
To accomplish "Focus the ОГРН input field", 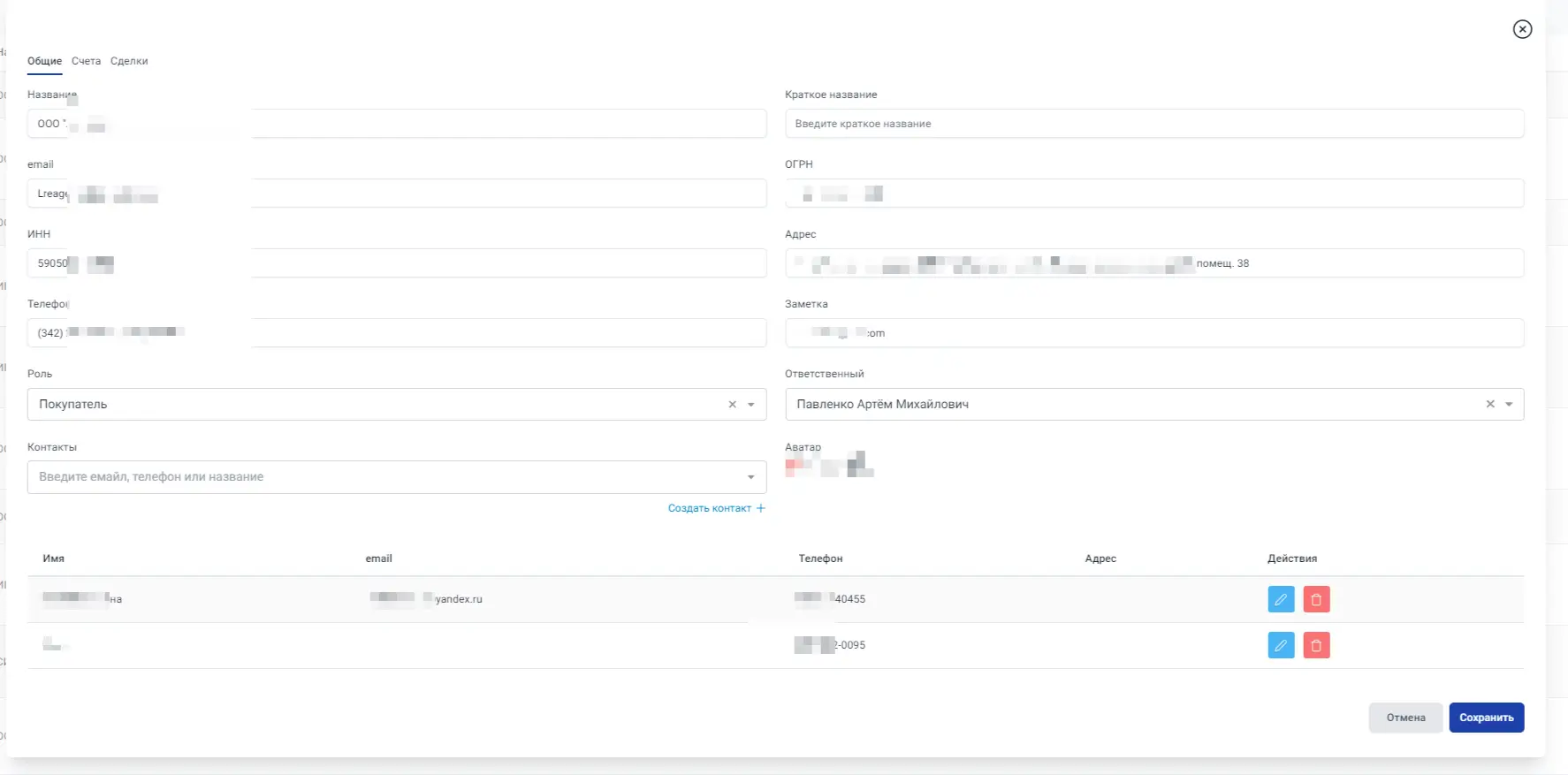I will (1154, 194).
